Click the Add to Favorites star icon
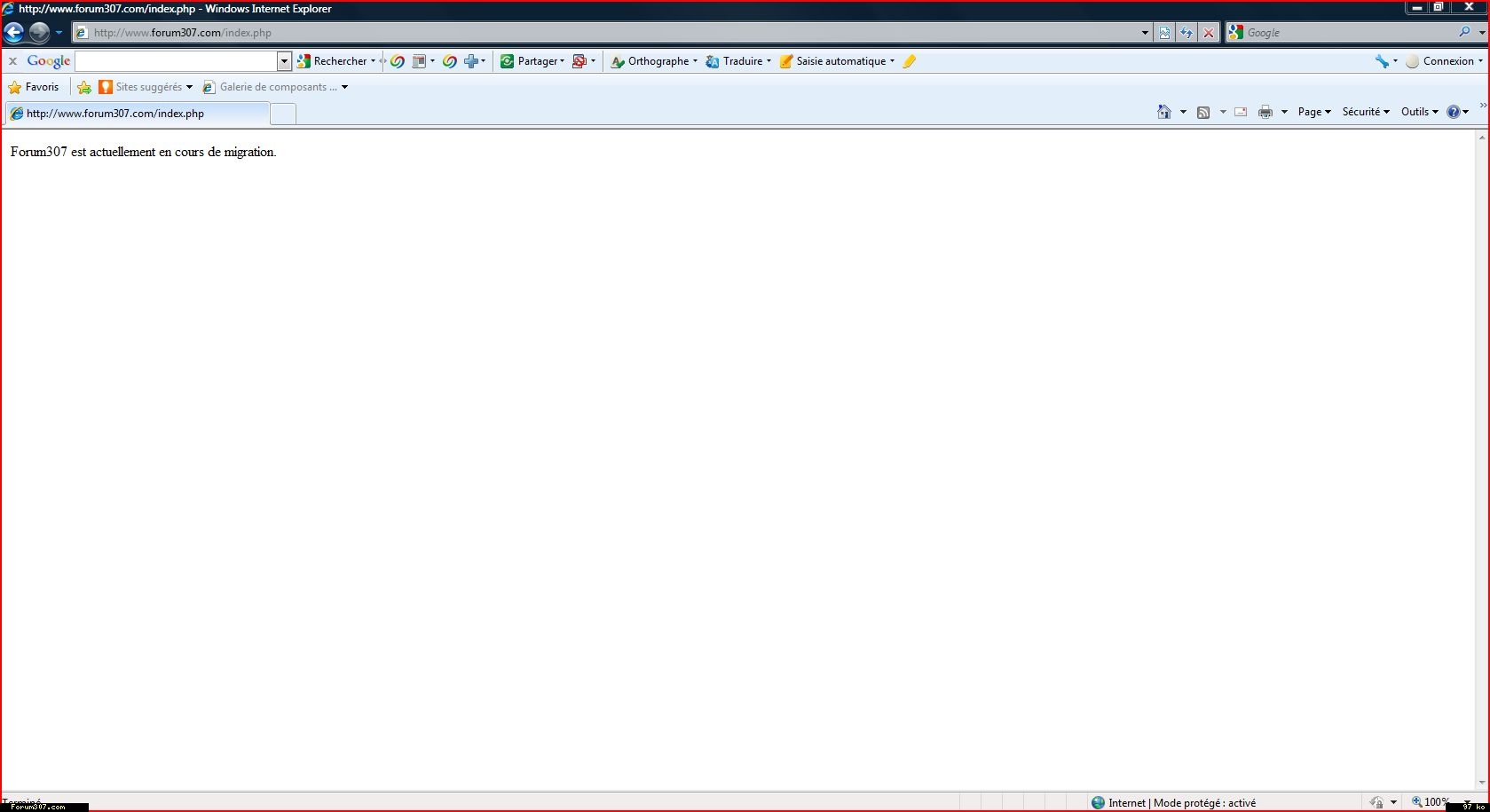 tap(84, 87)
